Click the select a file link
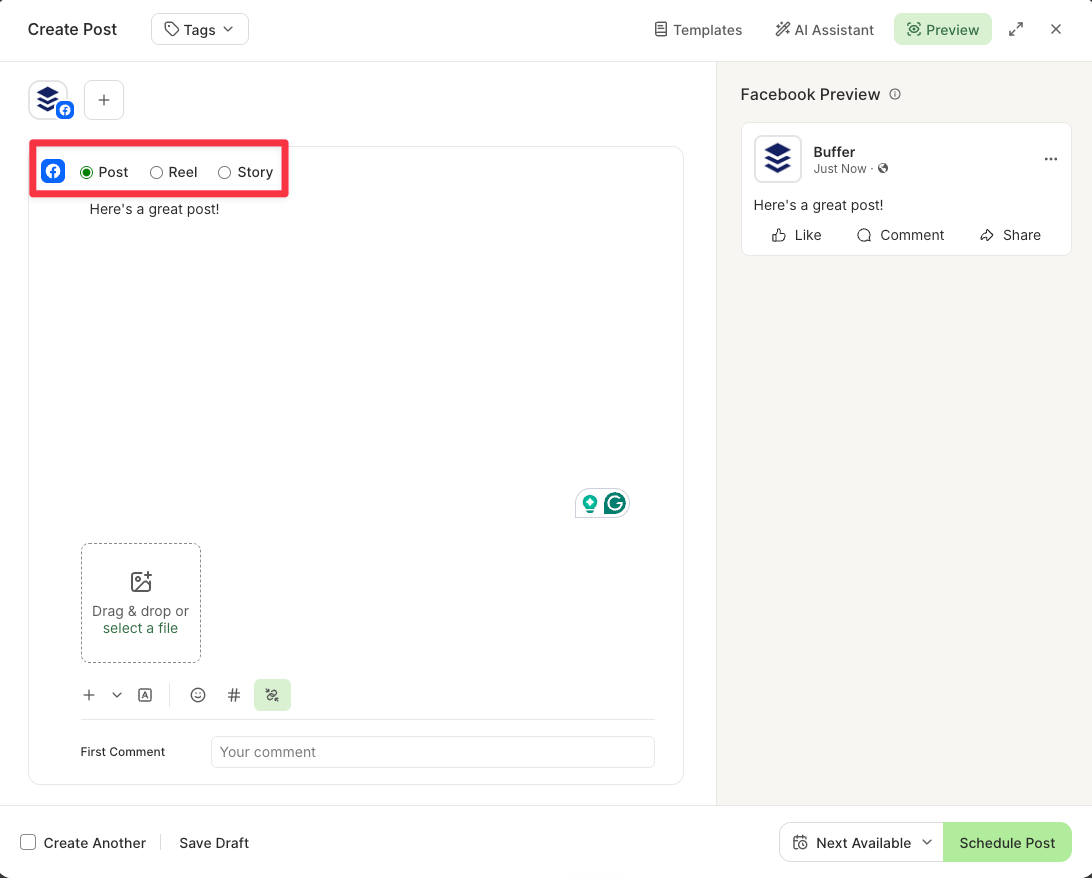The image size is (1092, 878). [141, 628]
